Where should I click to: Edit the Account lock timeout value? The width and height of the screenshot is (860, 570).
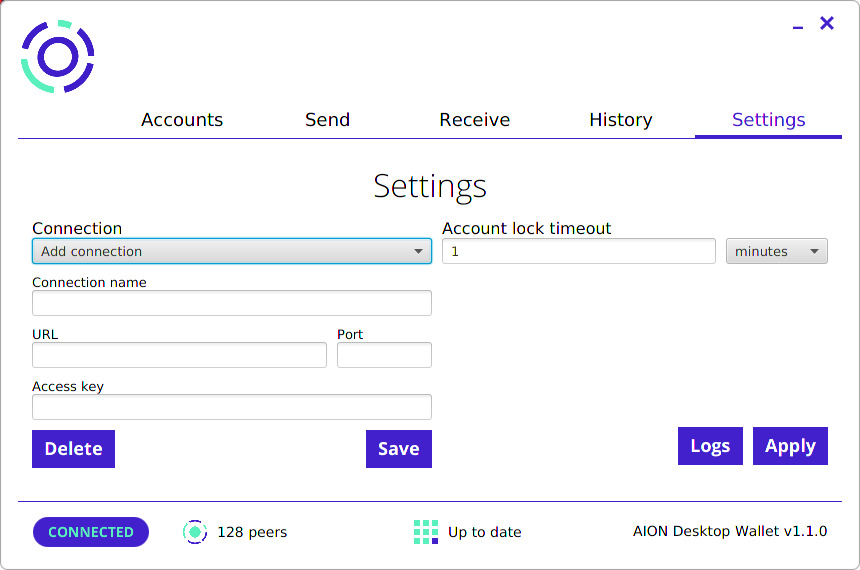pyautogui.click(x=579, y=251)
